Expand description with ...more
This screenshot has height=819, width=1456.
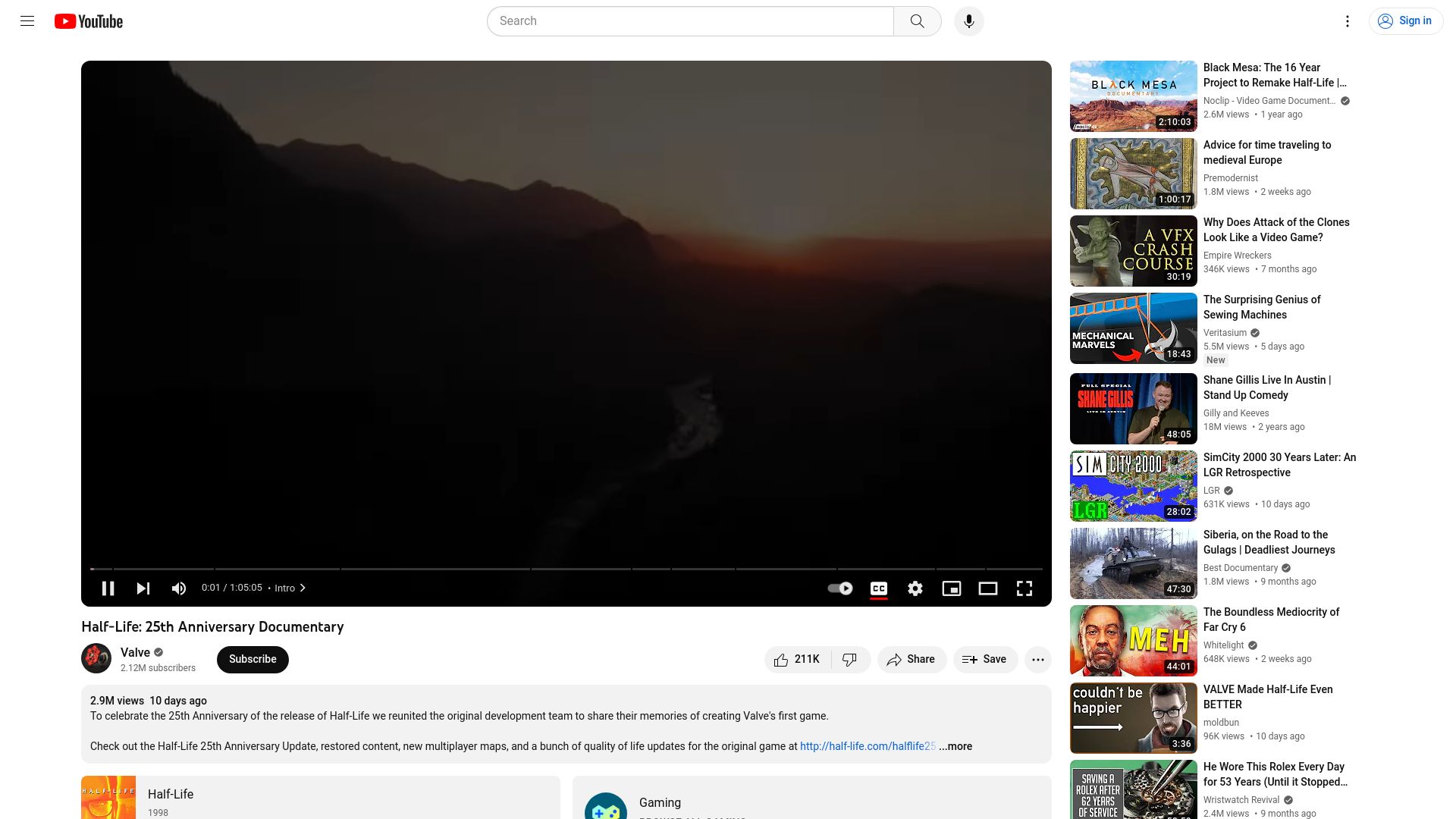click(955, 746)
